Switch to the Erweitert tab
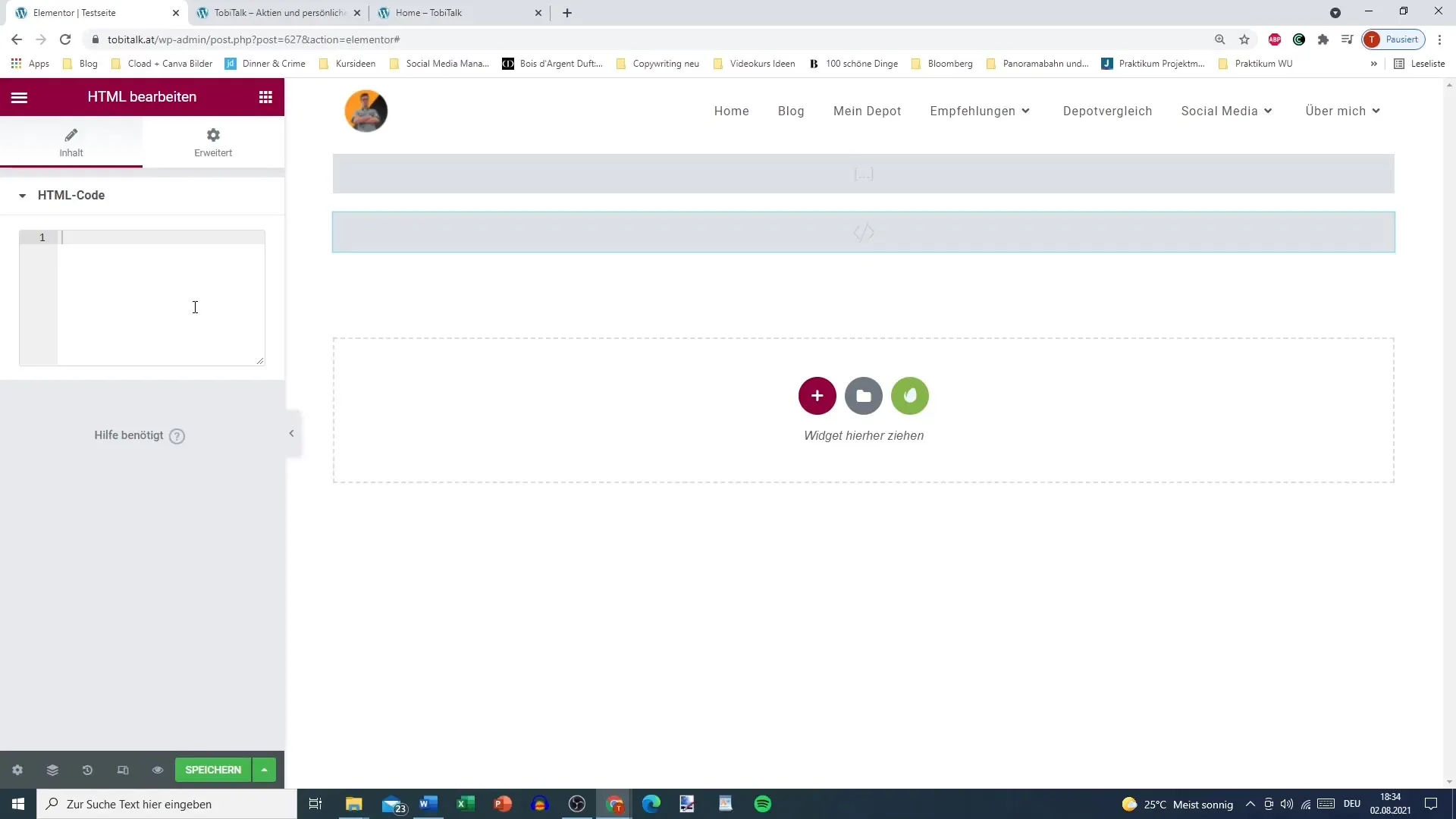Viewport: 1456px width, 819px height. click(213, 142)
